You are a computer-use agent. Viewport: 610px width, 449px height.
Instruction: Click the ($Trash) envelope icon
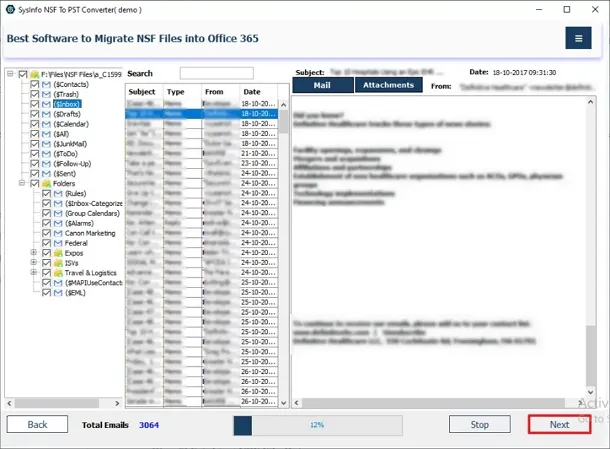47,94
